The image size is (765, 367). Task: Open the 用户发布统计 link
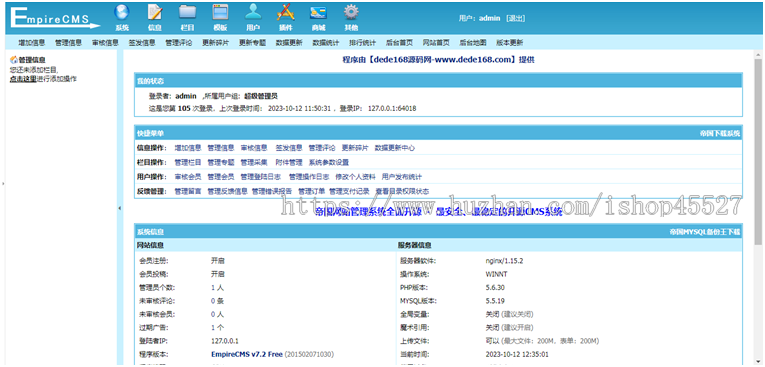(x=402, y=177)
